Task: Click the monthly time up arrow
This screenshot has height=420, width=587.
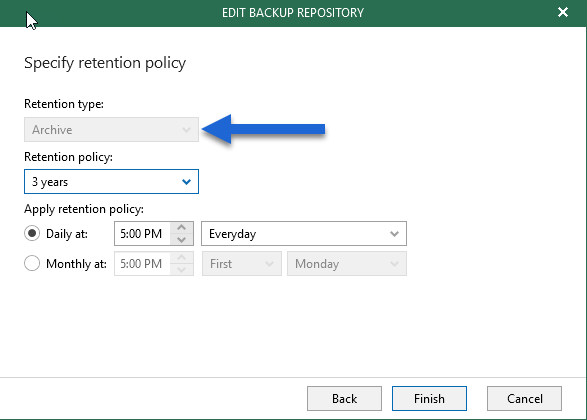Action: point(182,258)
